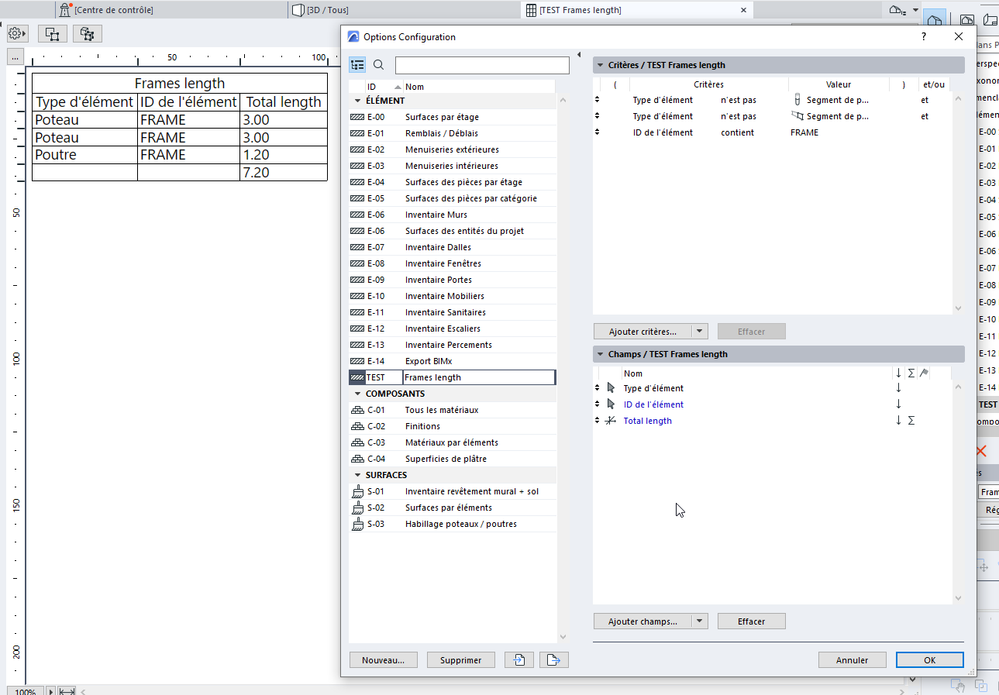This screenshot has height=695, width=999.
Task: Click the export scheme icon button
Action: [x=554, y=660]
